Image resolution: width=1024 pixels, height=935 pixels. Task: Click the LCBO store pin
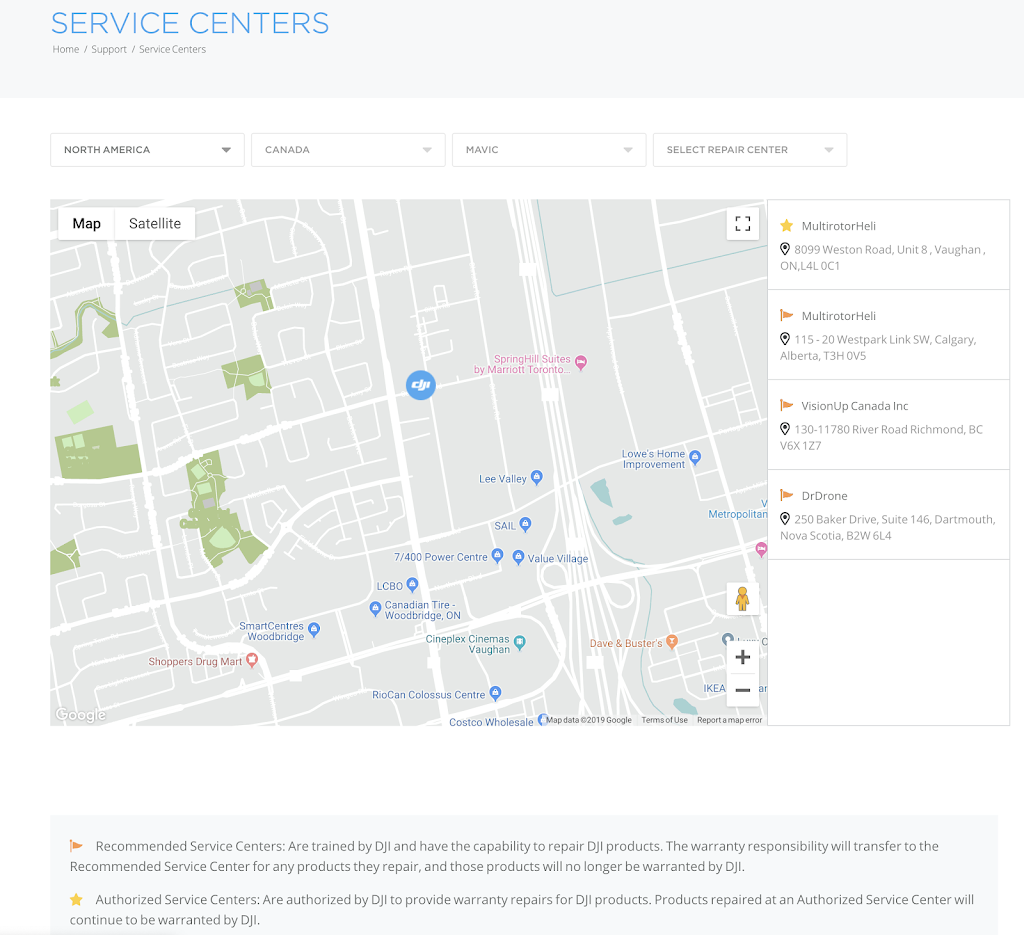tap(412, 584)
